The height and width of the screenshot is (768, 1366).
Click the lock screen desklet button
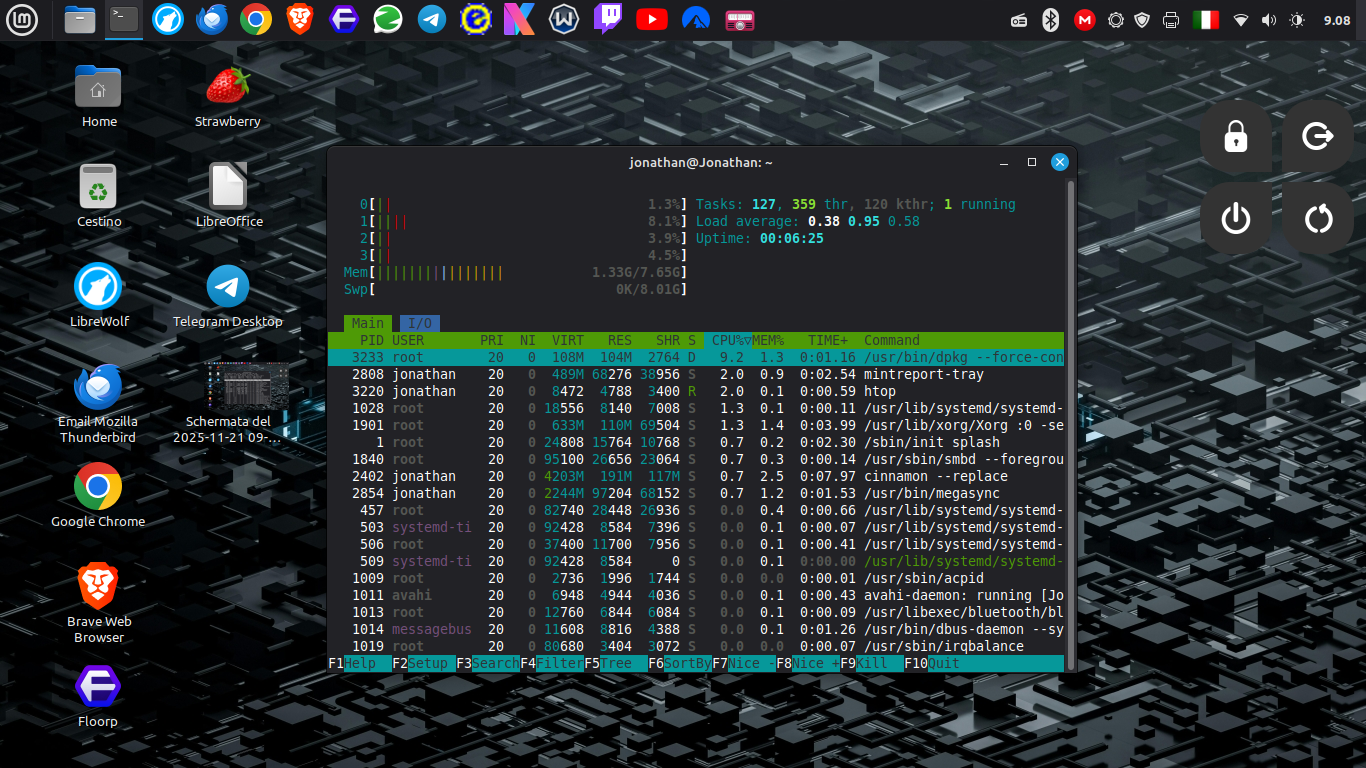click(x=1236, y=136)
